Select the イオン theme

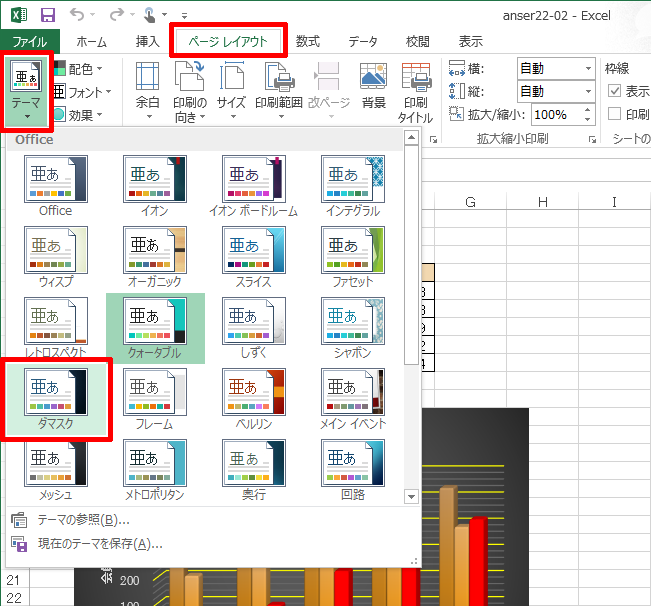155,186
